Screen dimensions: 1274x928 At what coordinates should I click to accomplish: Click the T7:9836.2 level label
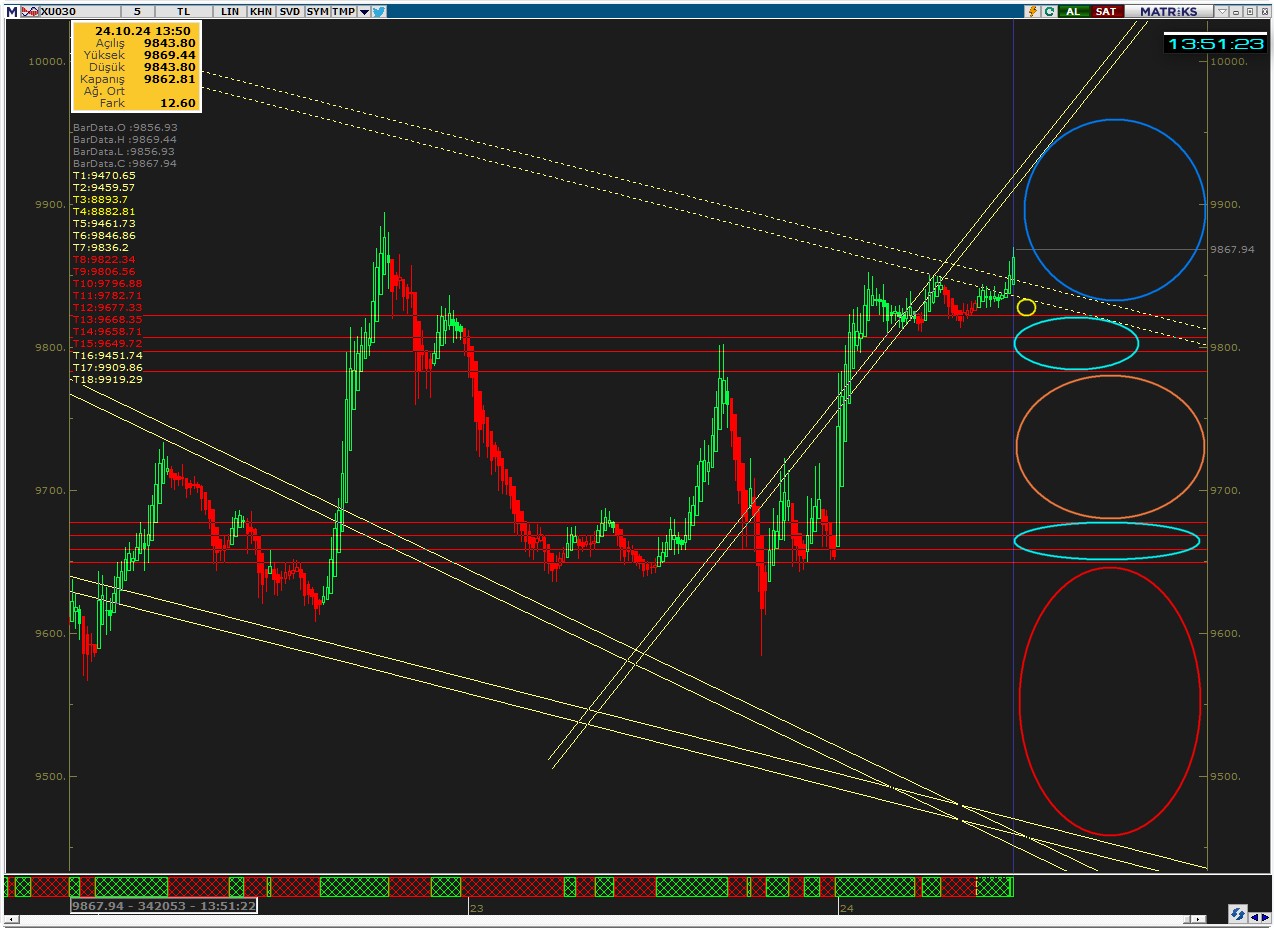point(100,247)
